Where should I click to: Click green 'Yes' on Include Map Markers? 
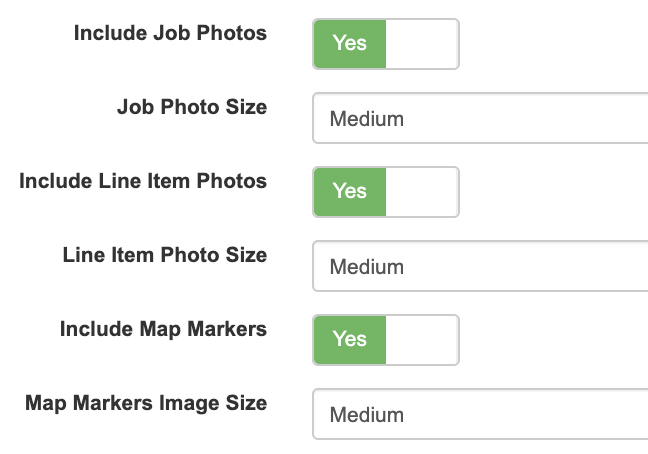[x=350, y=340]
